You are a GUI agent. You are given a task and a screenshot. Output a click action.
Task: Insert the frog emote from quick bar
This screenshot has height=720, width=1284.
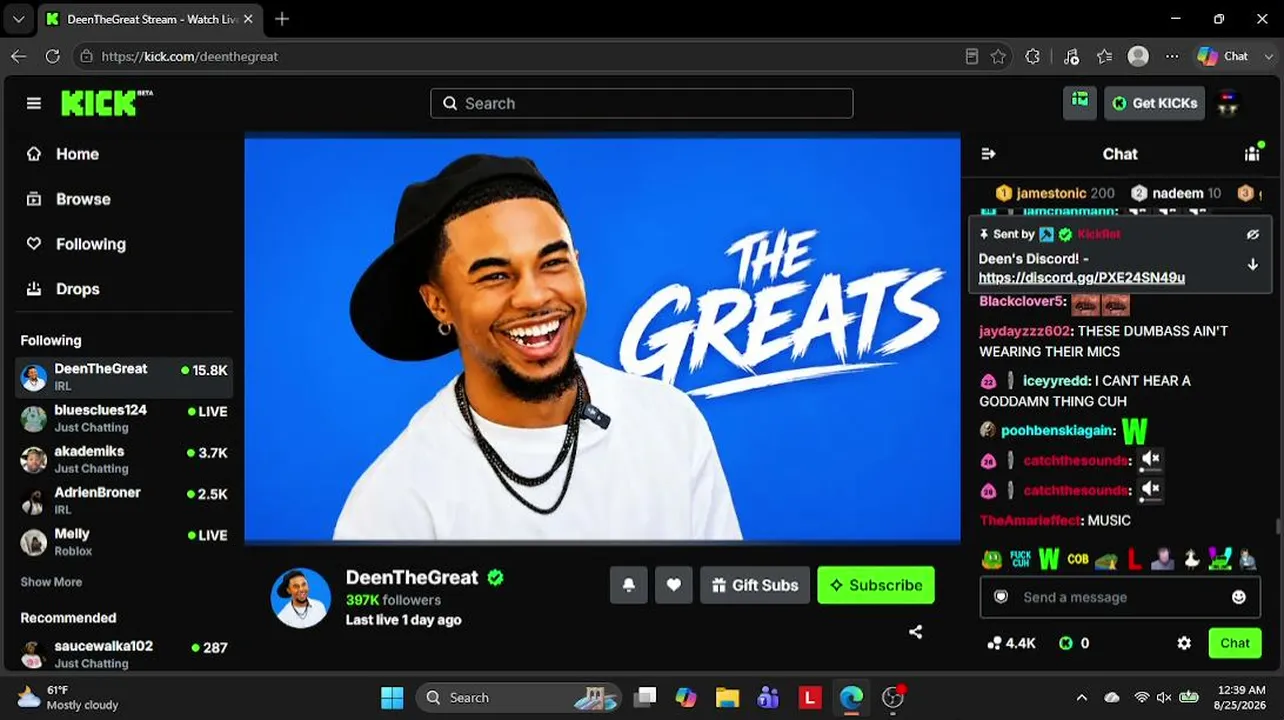point(991,559)
